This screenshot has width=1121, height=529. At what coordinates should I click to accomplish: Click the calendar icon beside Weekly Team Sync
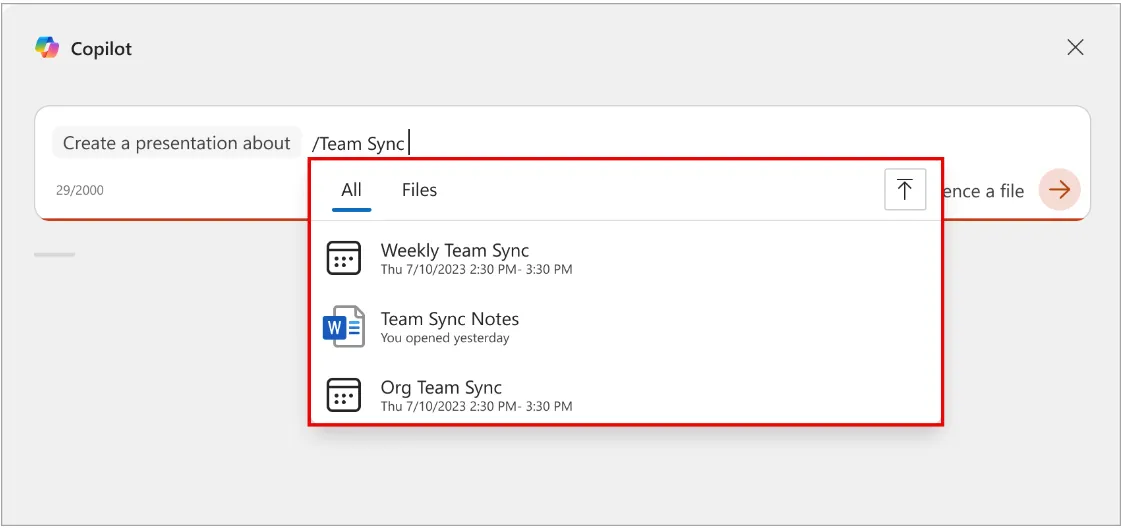pos(344,258)
